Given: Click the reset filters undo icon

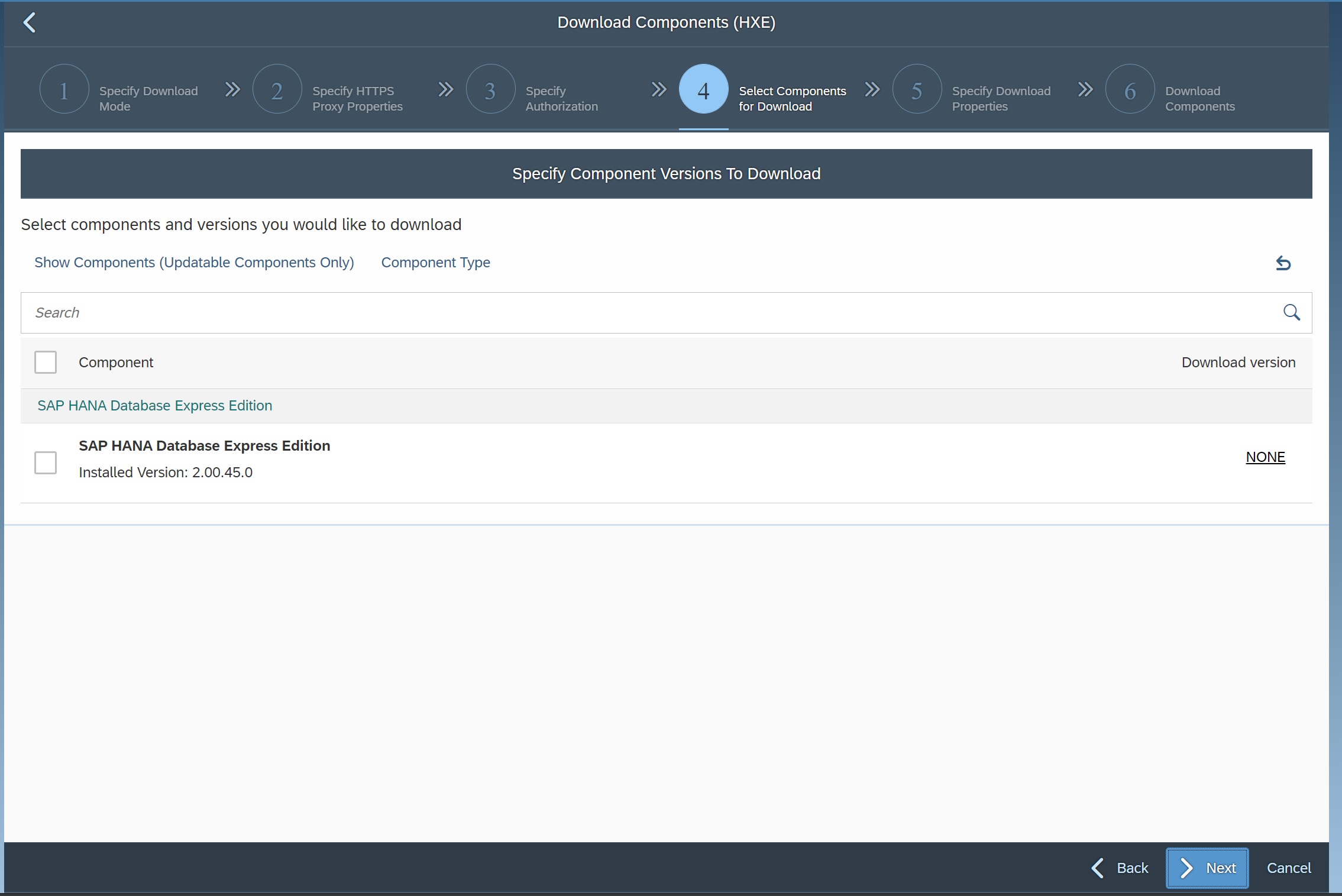Looking at the screenshot, I should [x=1282, y=263].
